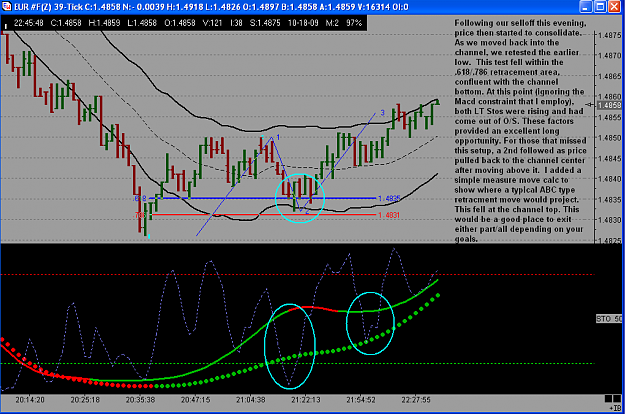Click the .618 retracement label
Screen dimensions: 625x414
pos(140,198)
